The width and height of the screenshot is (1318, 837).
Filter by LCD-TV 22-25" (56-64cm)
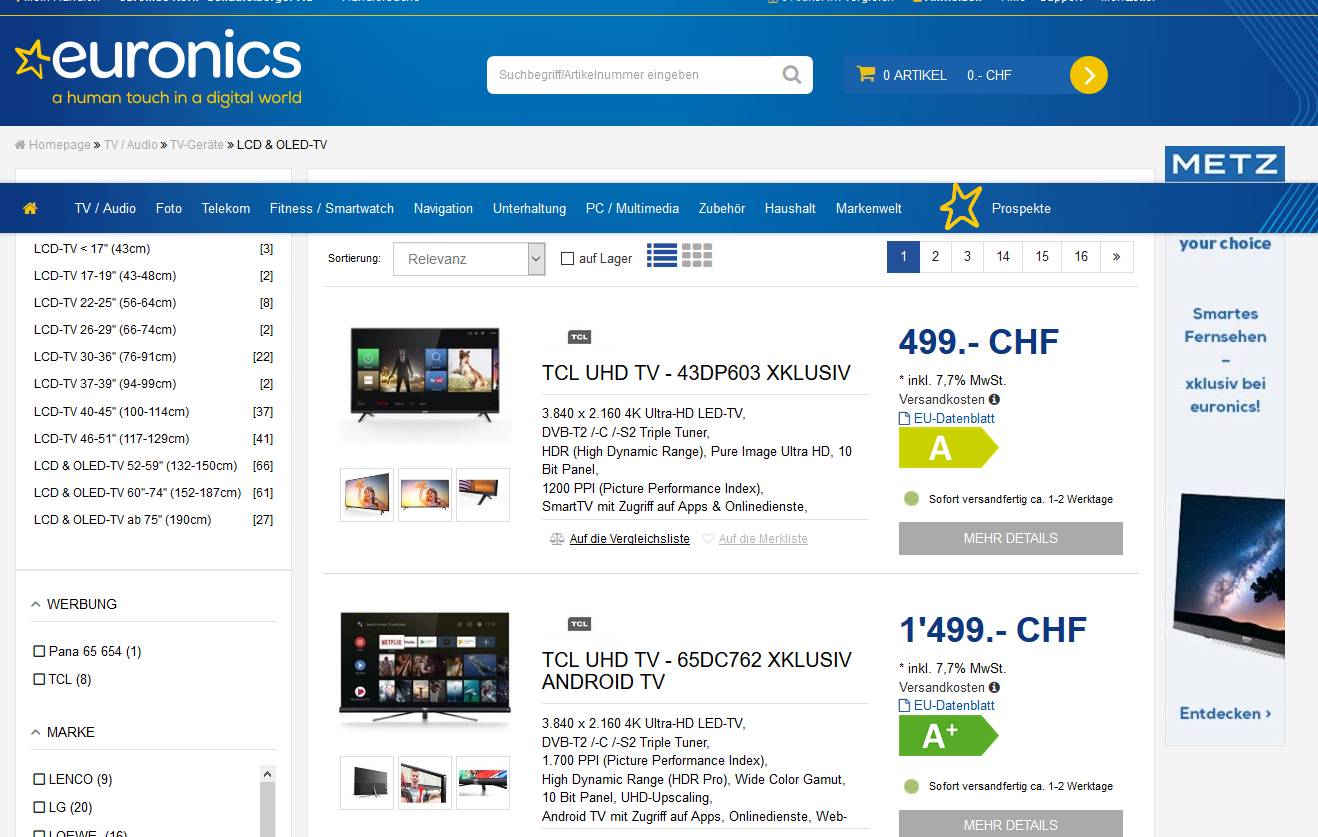105,303
